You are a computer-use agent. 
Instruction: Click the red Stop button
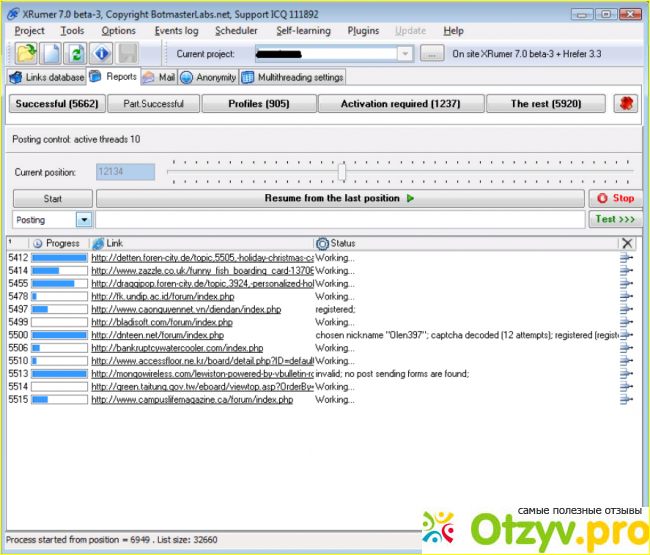point(616,198)
